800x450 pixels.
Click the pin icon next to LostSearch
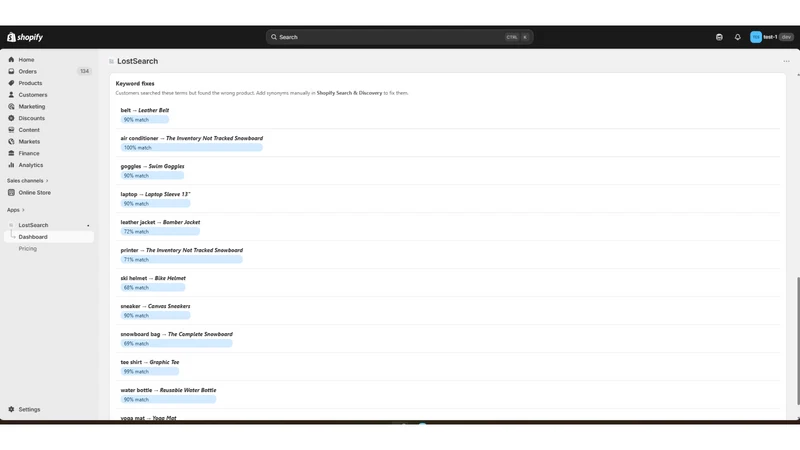point(88,226)
